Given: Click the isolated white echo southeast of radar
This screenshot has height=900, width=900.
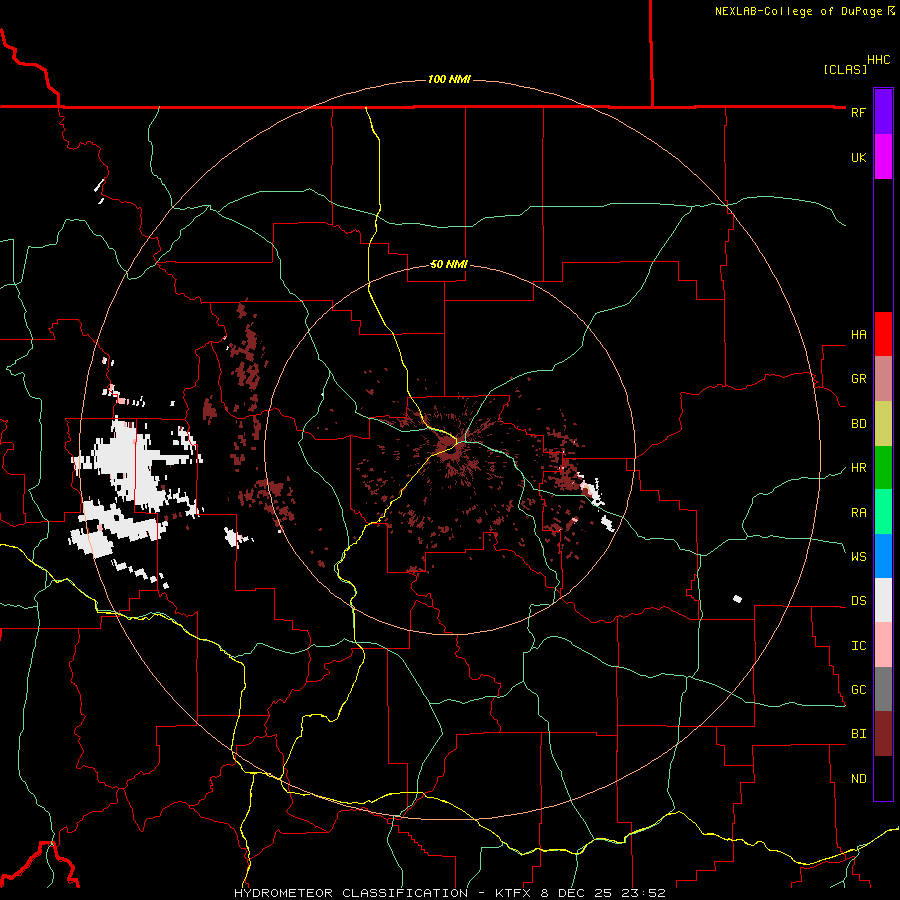Looking at the screenshot, I should tap(738, 599).
